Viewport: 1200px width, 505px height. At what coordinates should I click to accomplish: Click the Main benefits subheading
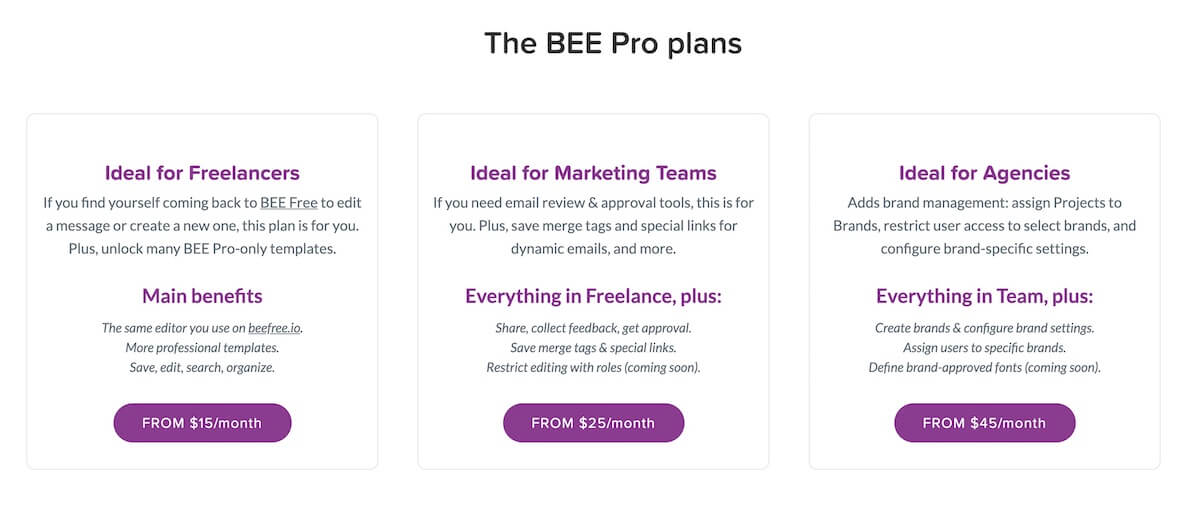click(x=202, y=296)
